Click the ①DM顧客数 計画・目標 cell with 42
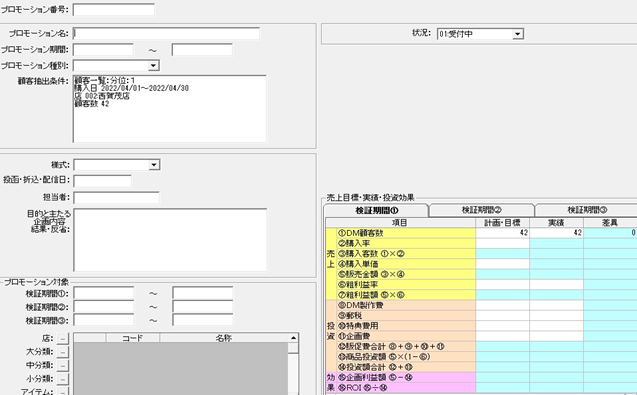The image size is (637, 395). point(503,233)
